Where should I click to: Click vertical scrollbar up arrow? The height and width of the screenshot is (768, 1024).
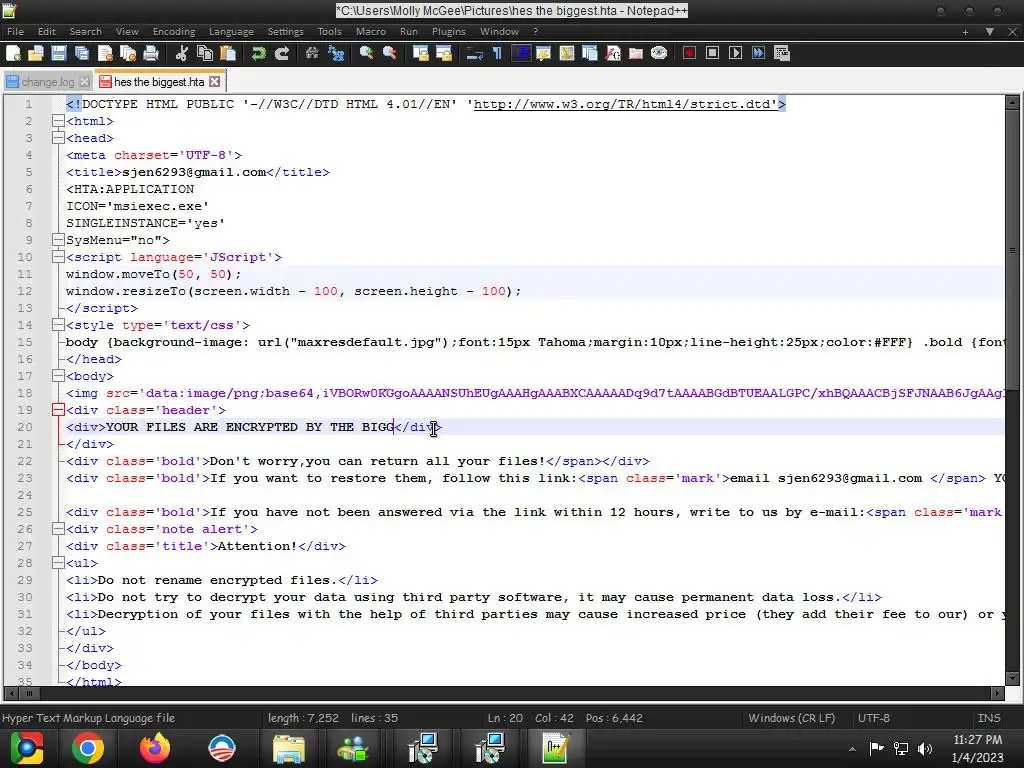1012,102
